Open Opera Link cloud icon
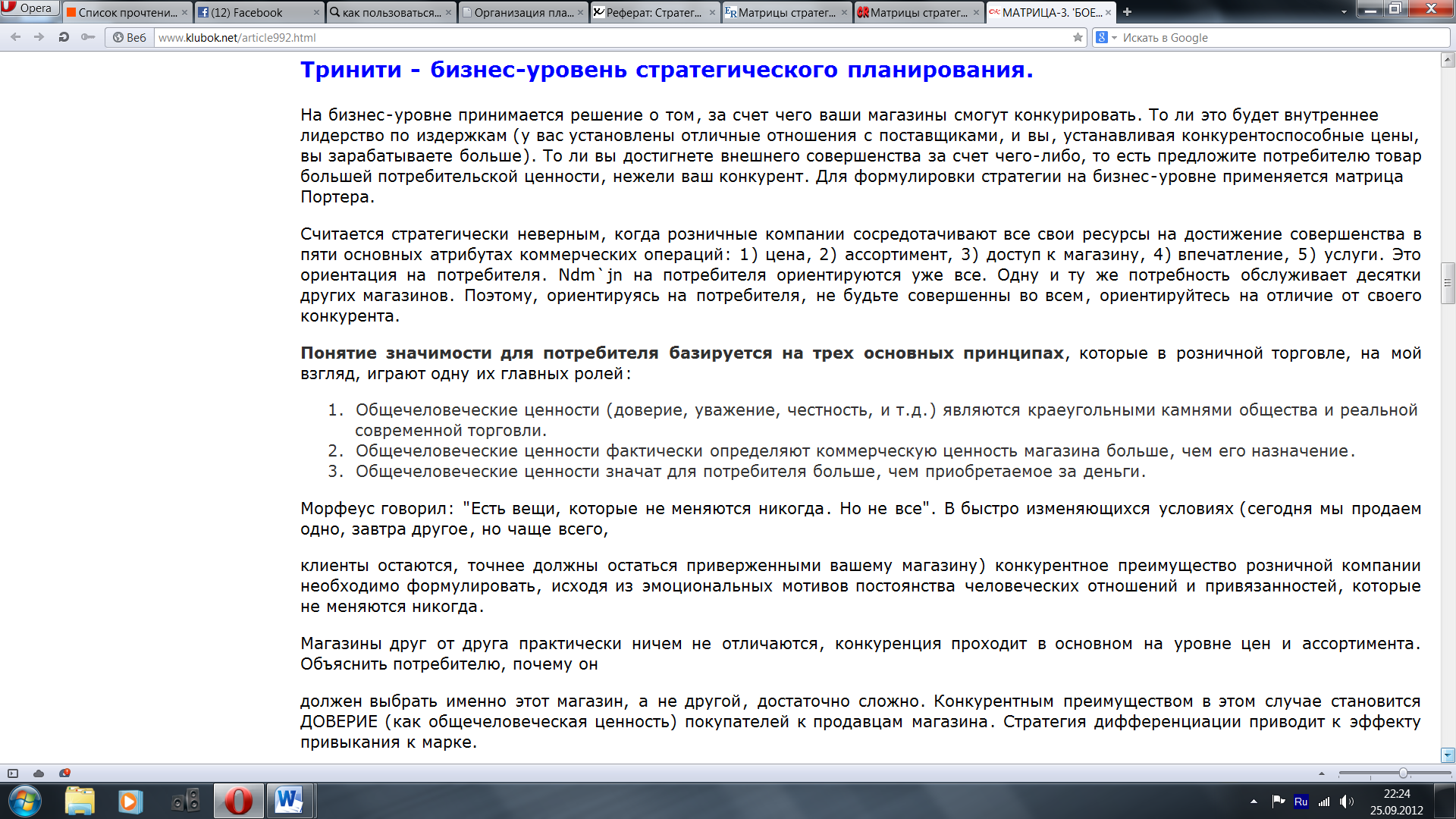The width and height of the screenshot is (1456, 819). tap(39, 773)
